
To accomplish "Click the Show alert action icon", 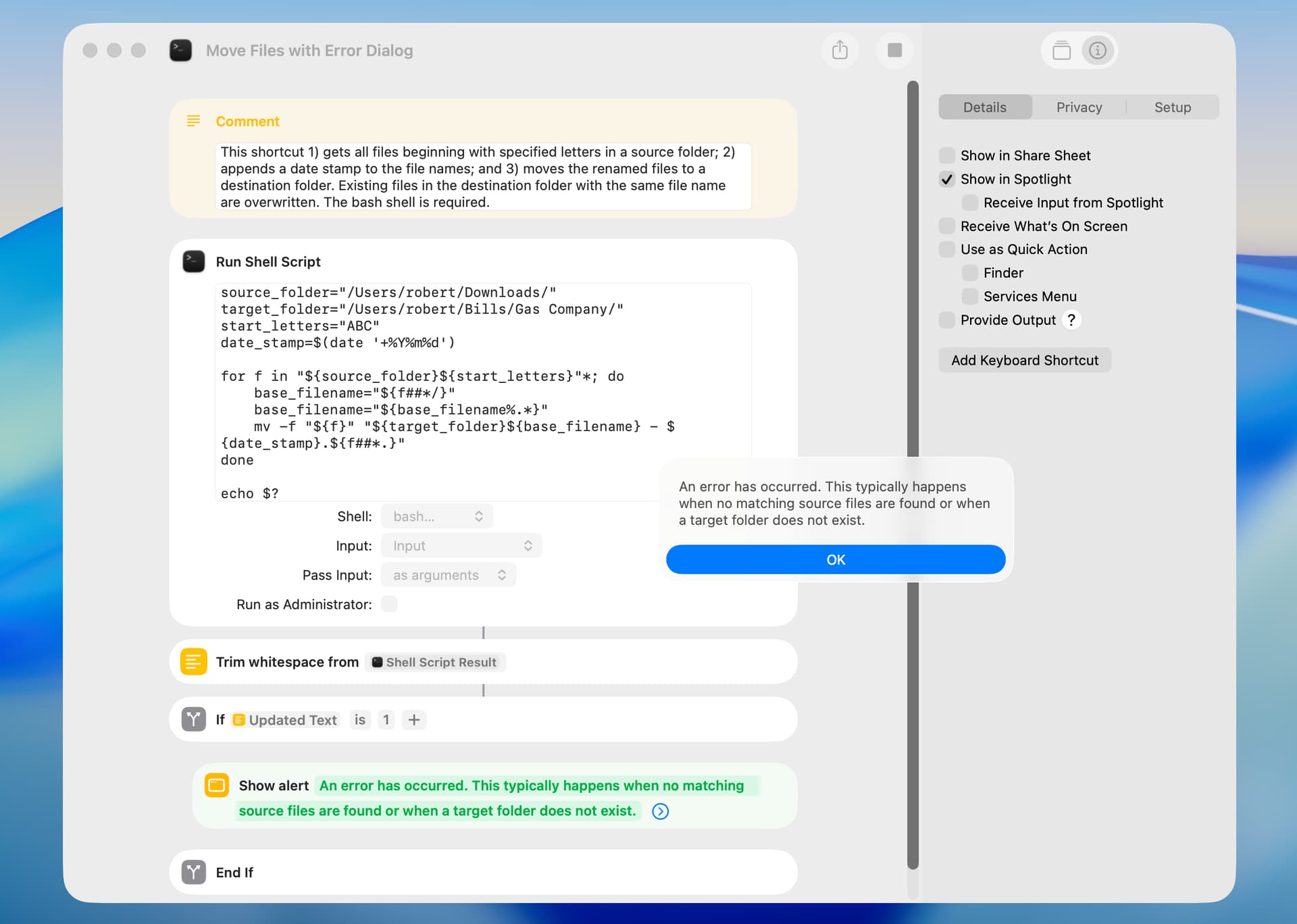I will [x=217, y=785].
